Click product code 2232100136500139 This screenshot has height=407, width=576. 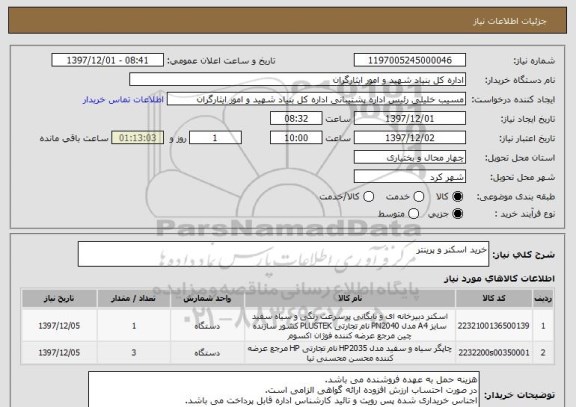click(x=493, y=326)
